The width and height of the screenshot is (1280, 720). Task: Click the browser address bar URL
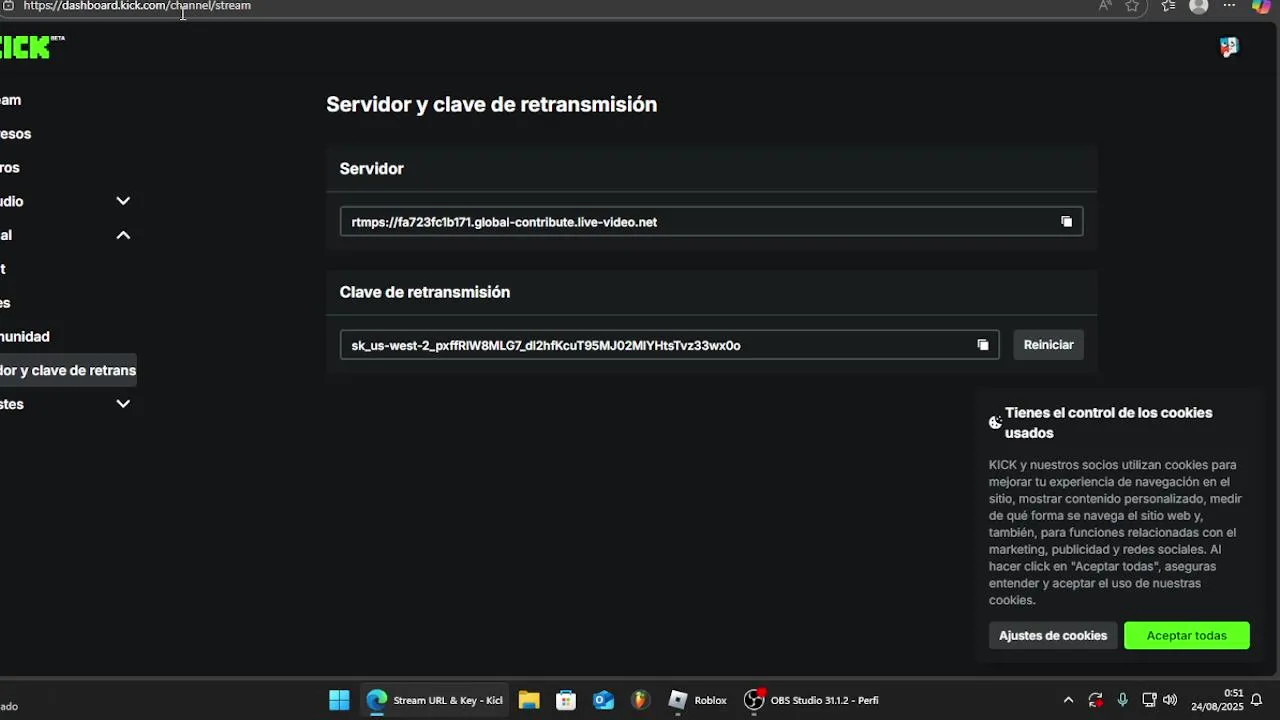(x=137, y=6)
